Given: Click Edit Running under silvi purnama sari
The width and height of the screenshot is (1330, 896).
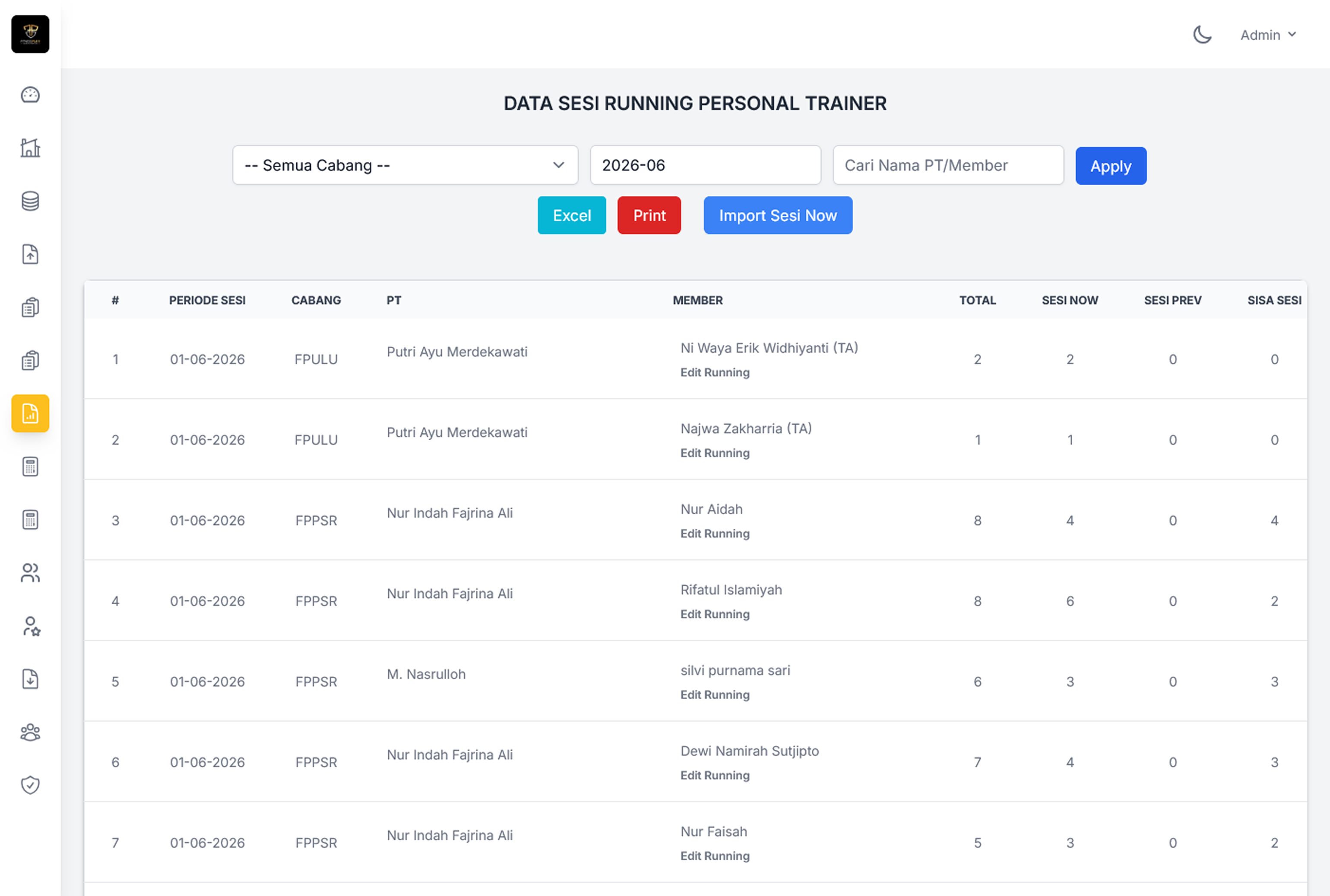Looking at the screenshot, I should point(715,695).
